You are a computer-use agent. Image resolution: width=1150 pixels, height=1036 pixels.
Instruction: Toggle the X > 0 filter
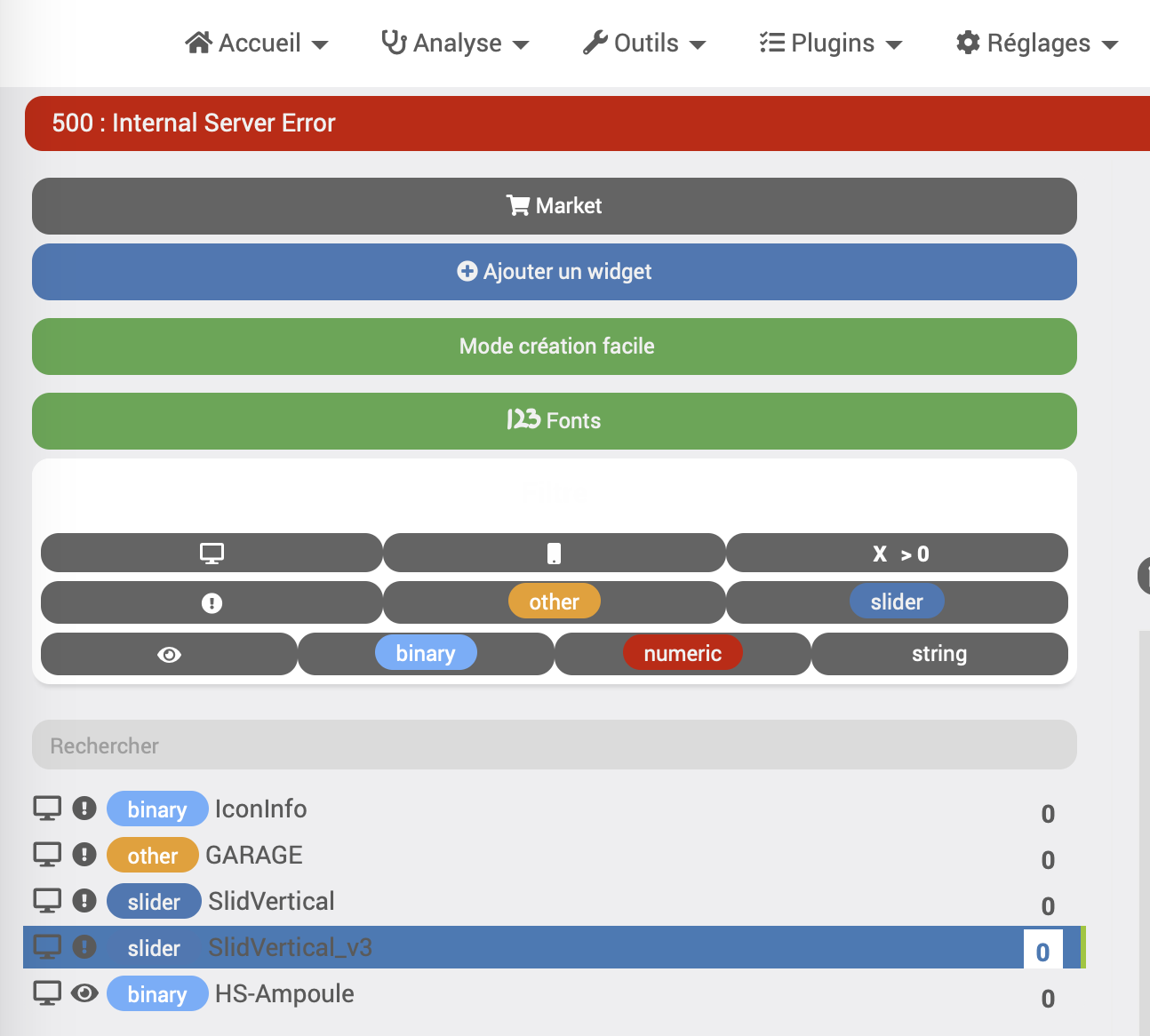point(897,553)
